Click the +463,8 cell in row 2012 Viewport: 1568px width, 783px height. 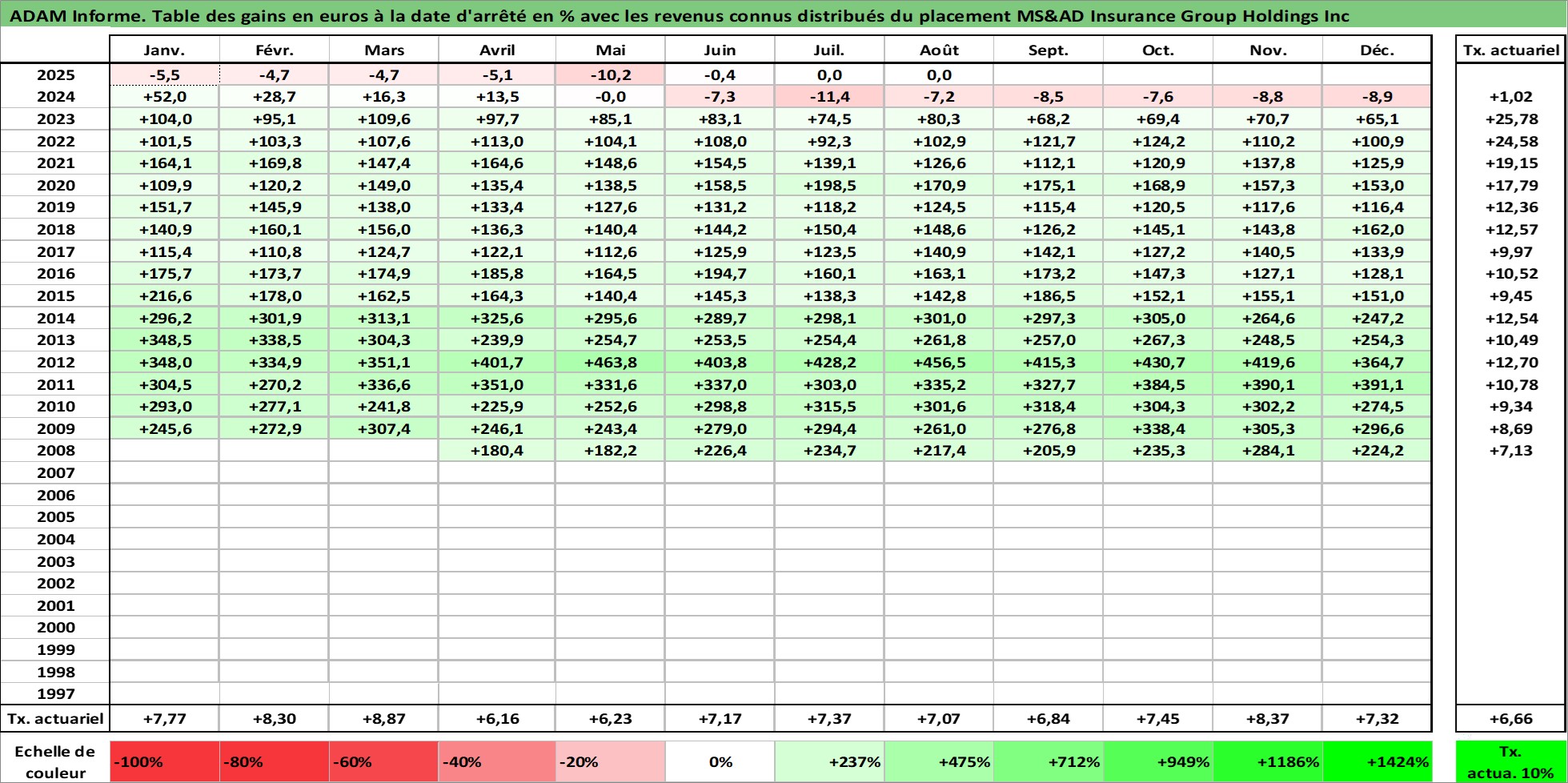pos(610,363)
